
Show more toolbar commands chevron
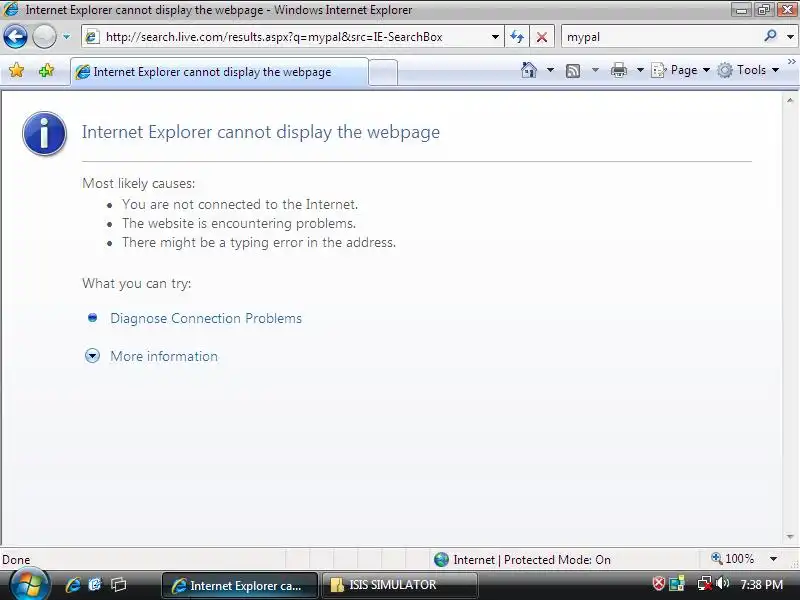(x=791, y=62)
